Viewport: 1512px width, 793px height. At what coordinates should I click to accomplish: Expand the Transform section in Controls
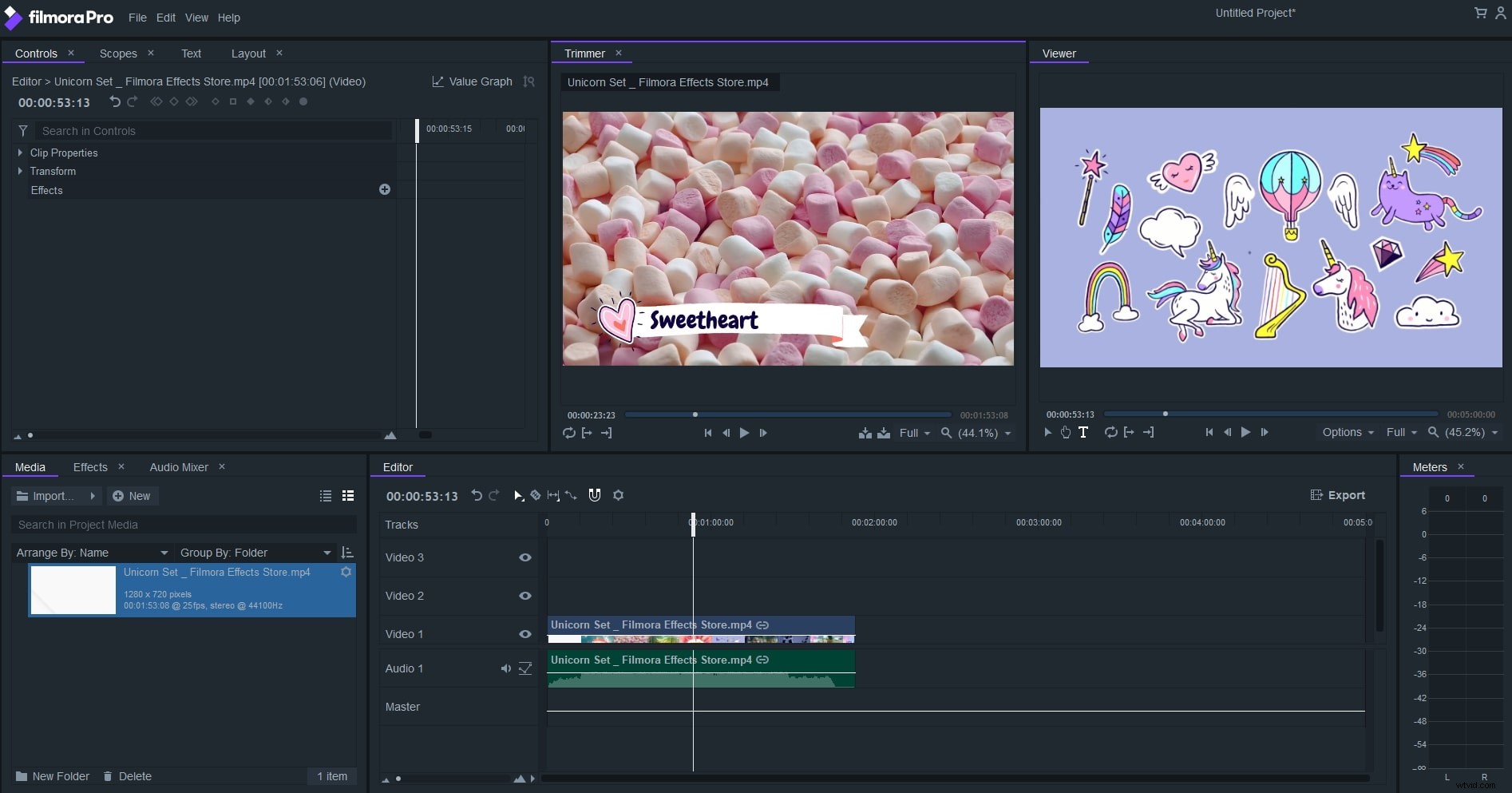pos(19,171)
